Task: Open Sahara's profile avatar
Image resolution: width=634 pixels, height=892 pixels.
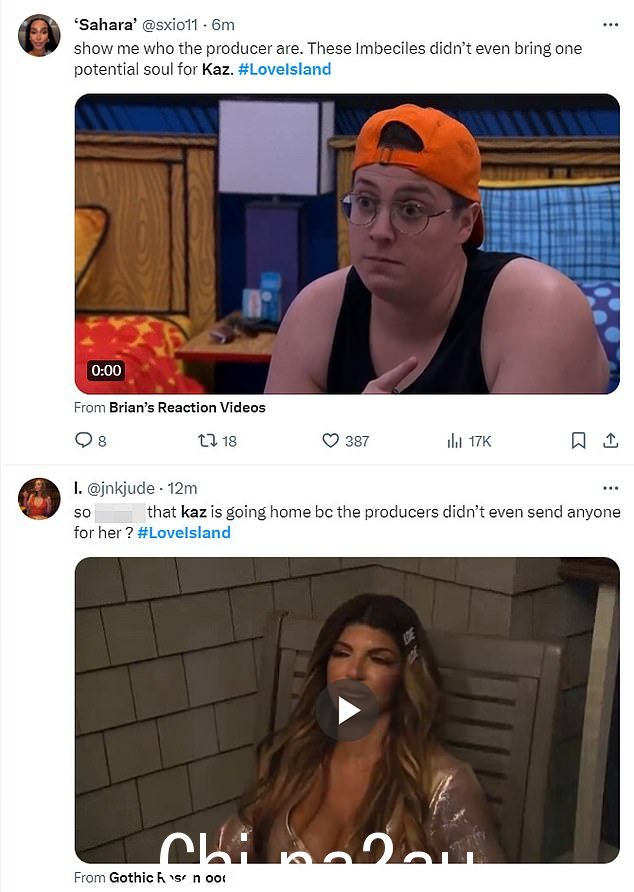Action: [x=39, y=35]
